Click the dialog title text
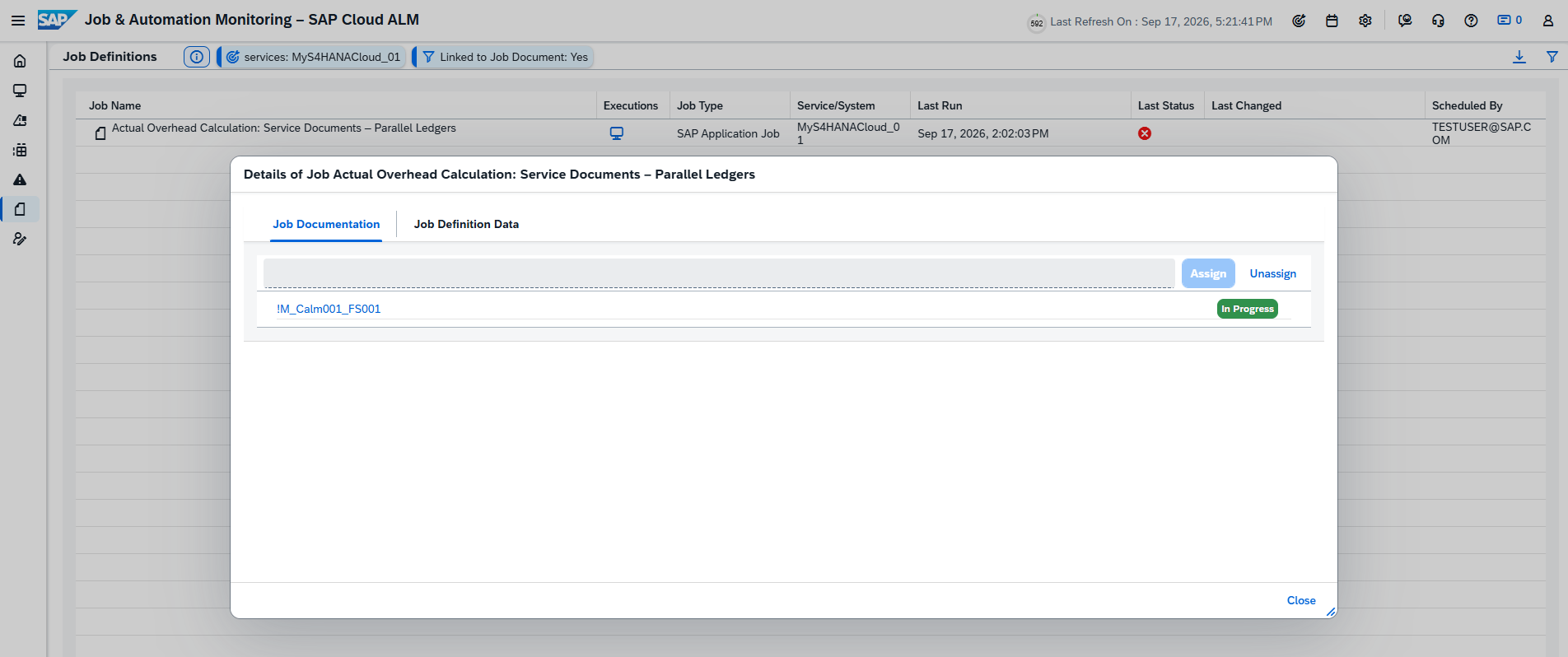Viewport: 1568px width, 657px height. (499, 175)
